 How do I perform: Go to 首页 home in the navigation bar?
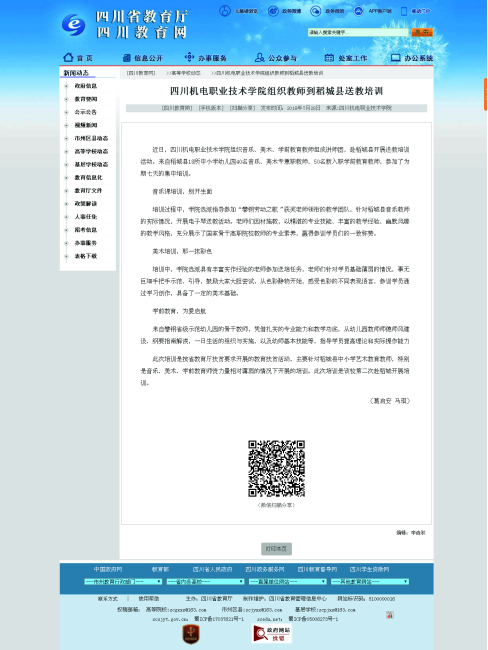point(78,58)
